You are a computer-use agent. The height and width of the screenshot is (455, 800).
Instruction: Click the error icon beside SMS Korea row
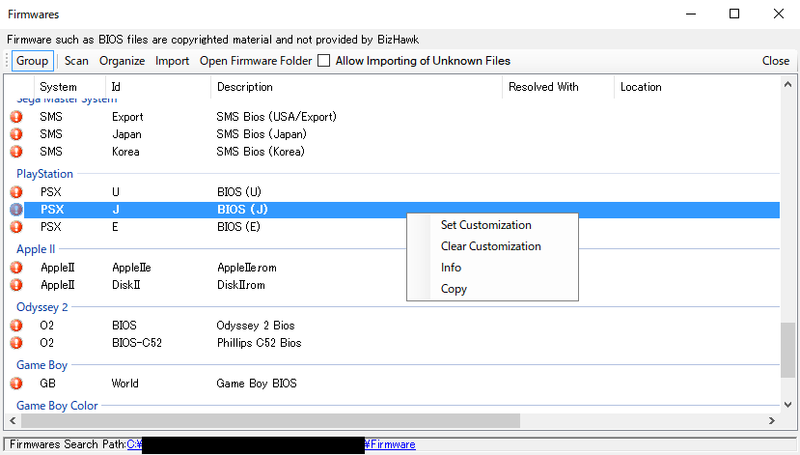[x=16, y=151]
